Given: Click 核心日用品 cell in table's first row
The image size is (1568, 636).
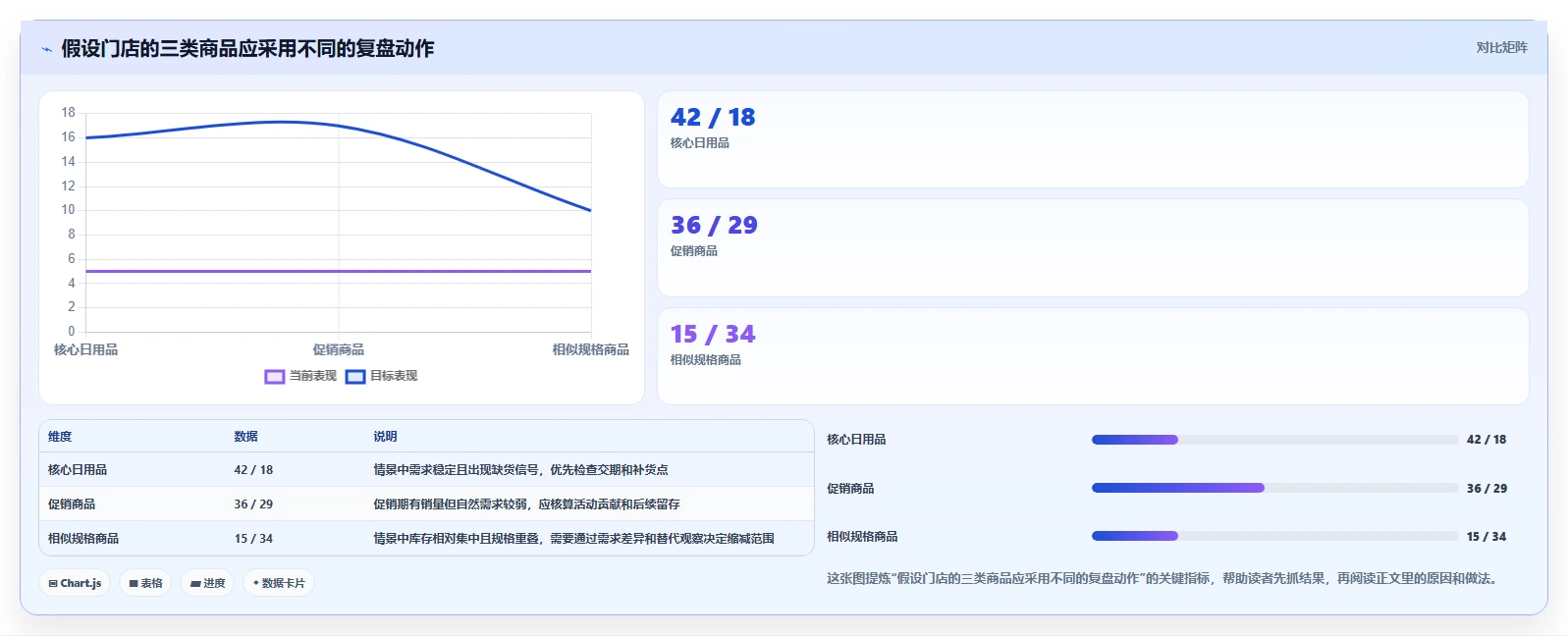Looking at the screenshot, I should [x=78, y=470].
